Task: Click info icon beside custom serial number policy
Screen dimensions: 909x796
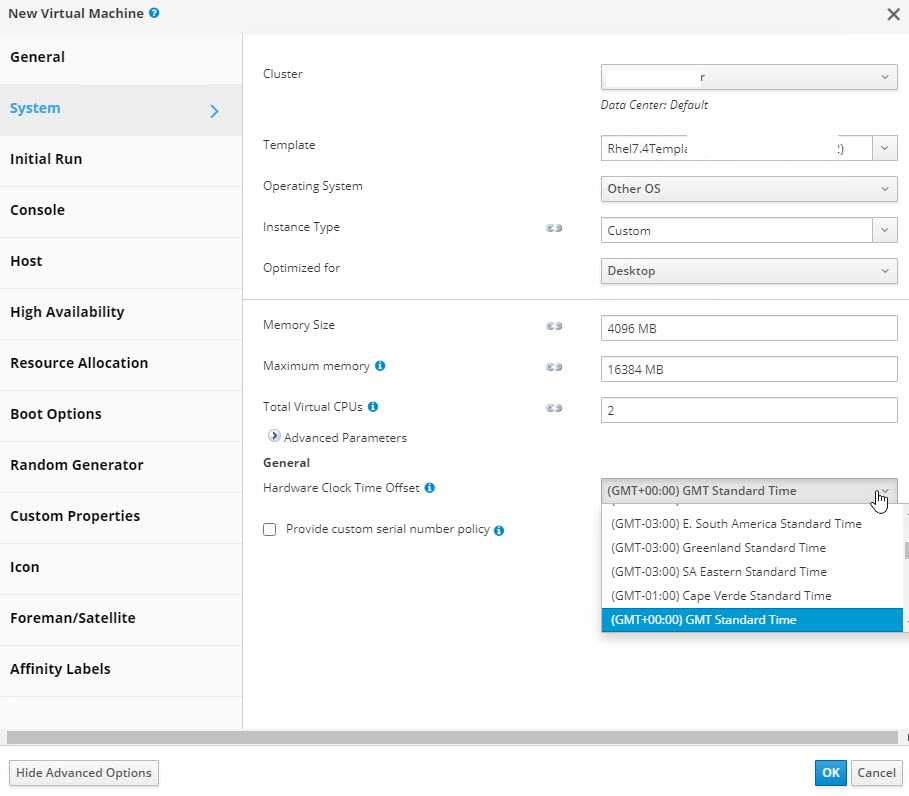Action: 498,530
